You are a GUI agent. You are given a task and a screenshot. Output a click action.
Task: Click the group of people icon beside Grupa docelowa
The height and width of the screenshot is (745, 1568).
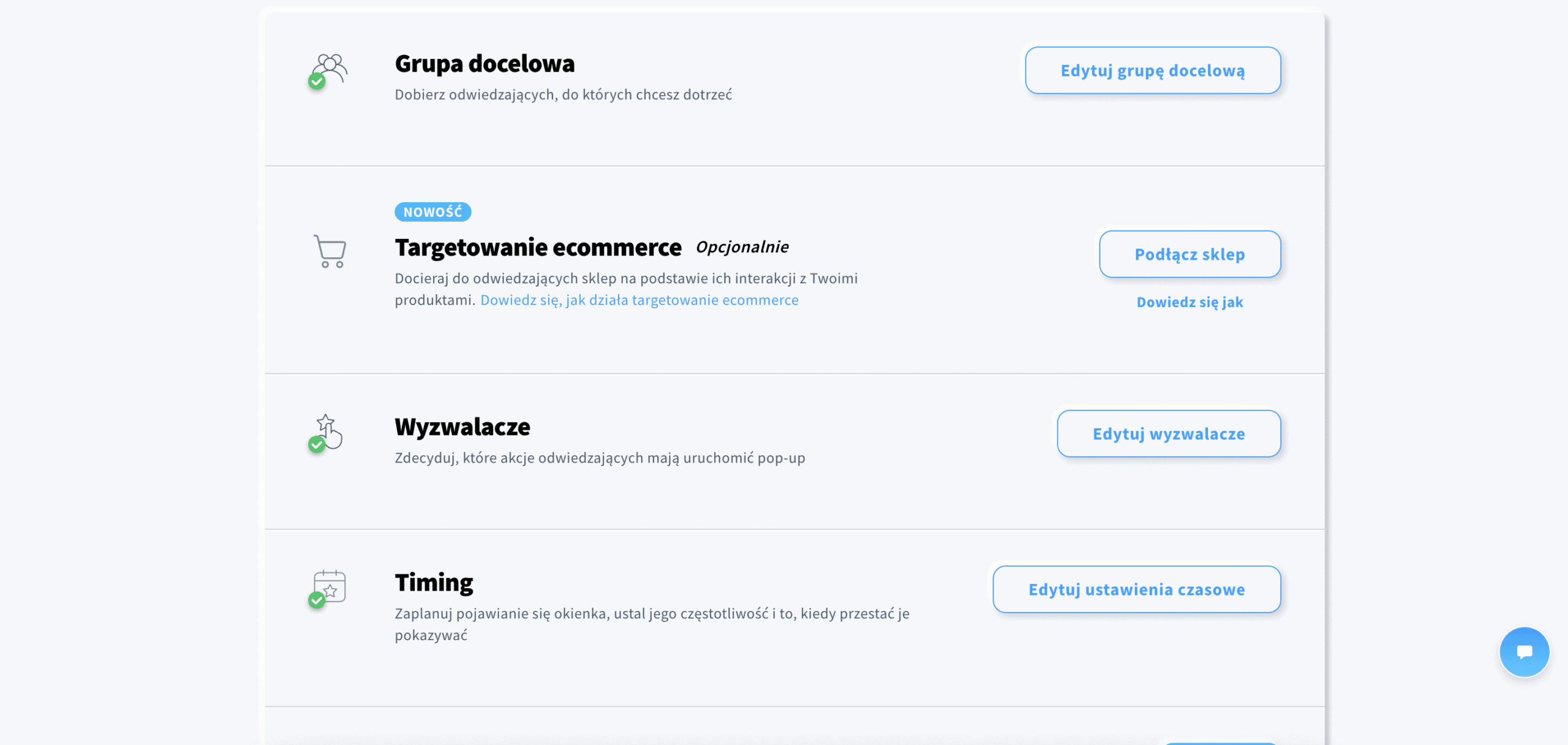[x=331, y=67]
